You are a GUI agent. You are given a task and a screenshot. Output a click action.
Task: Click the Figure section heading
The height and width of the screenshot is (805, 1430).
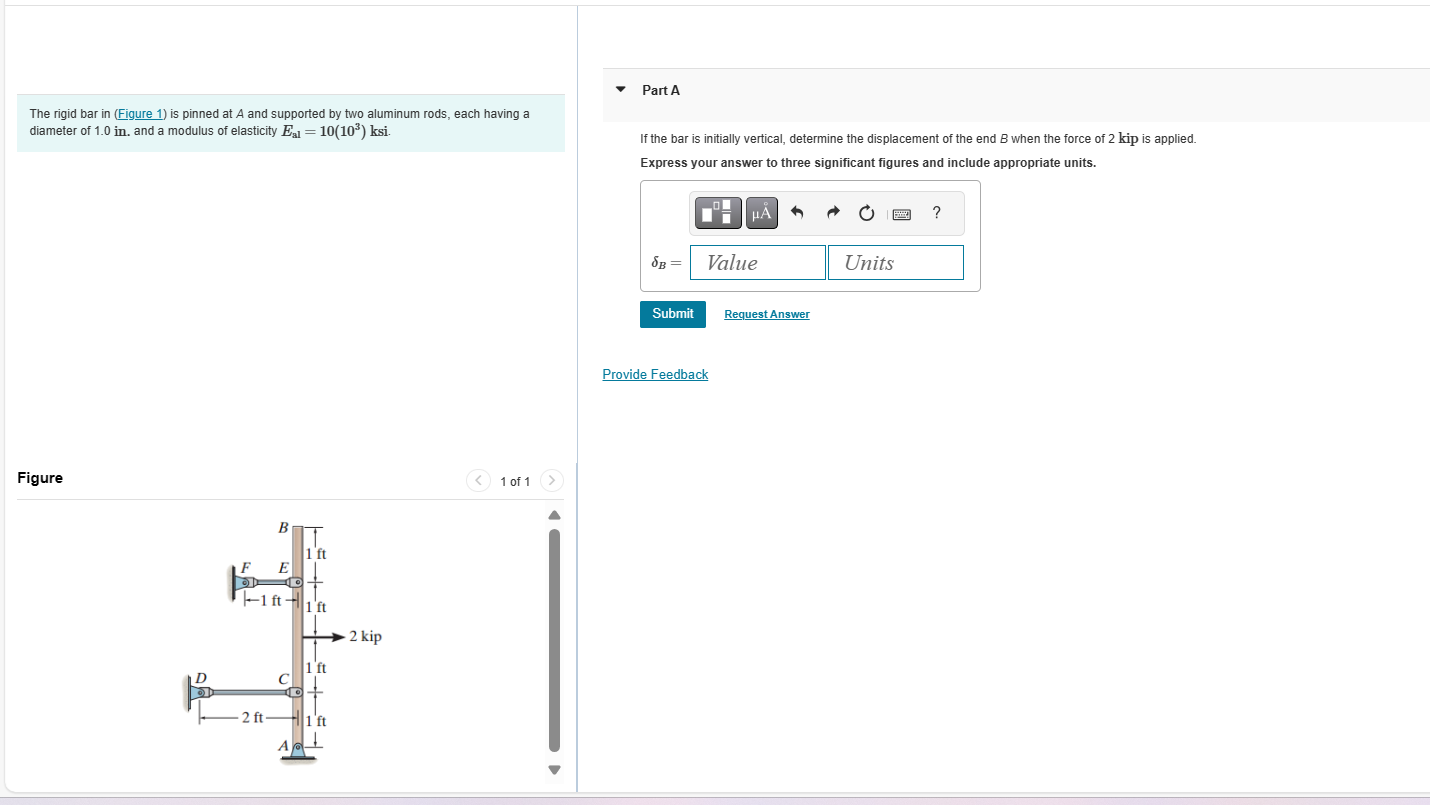pyautogui.click(x=40, y=478)
